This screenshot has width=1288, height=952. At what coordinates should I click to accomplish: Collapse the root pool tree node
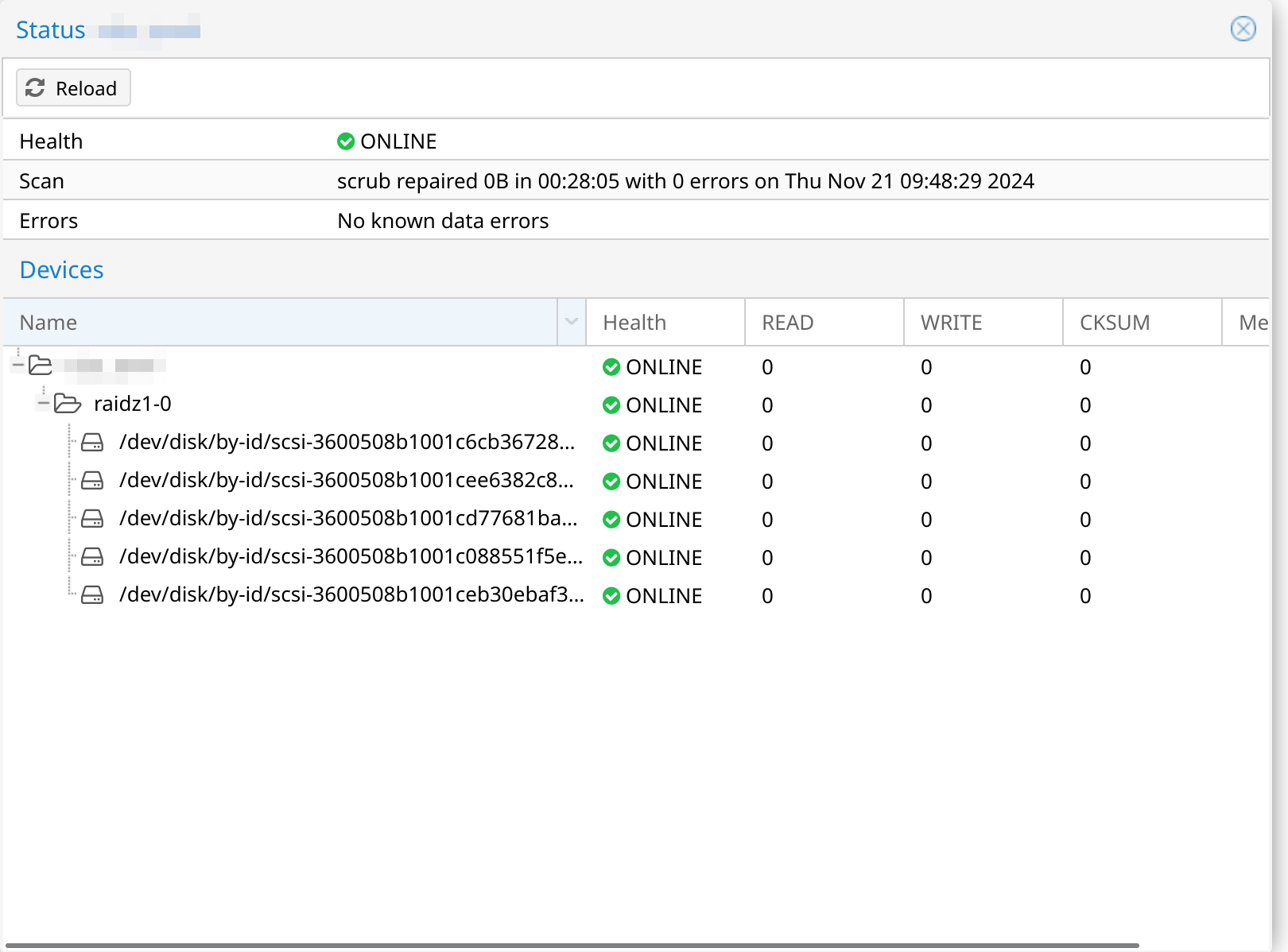pyautogui.click(x=18, y=366)
